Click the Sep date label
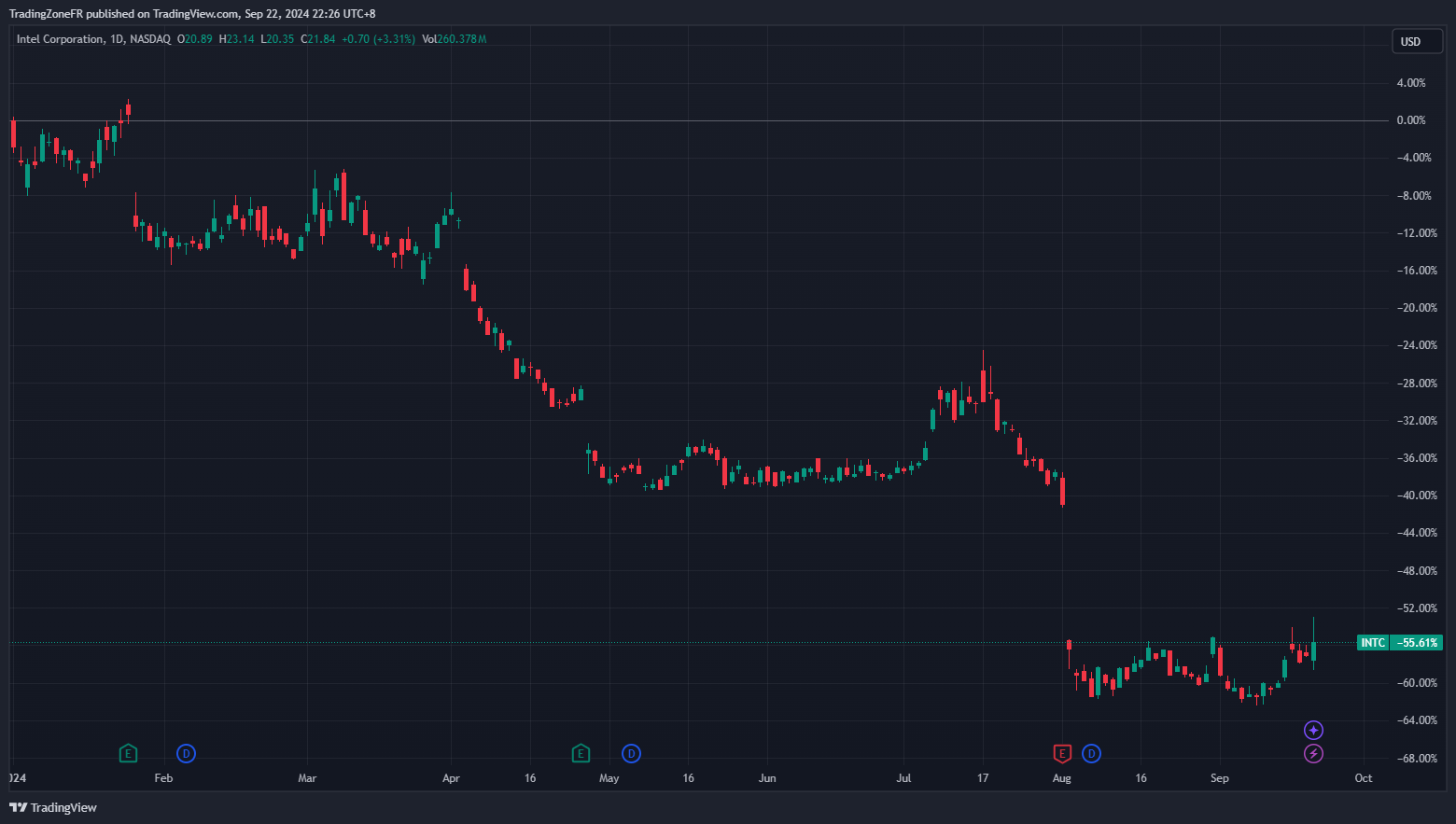1456x824 pixels. tap(1220, 778)
